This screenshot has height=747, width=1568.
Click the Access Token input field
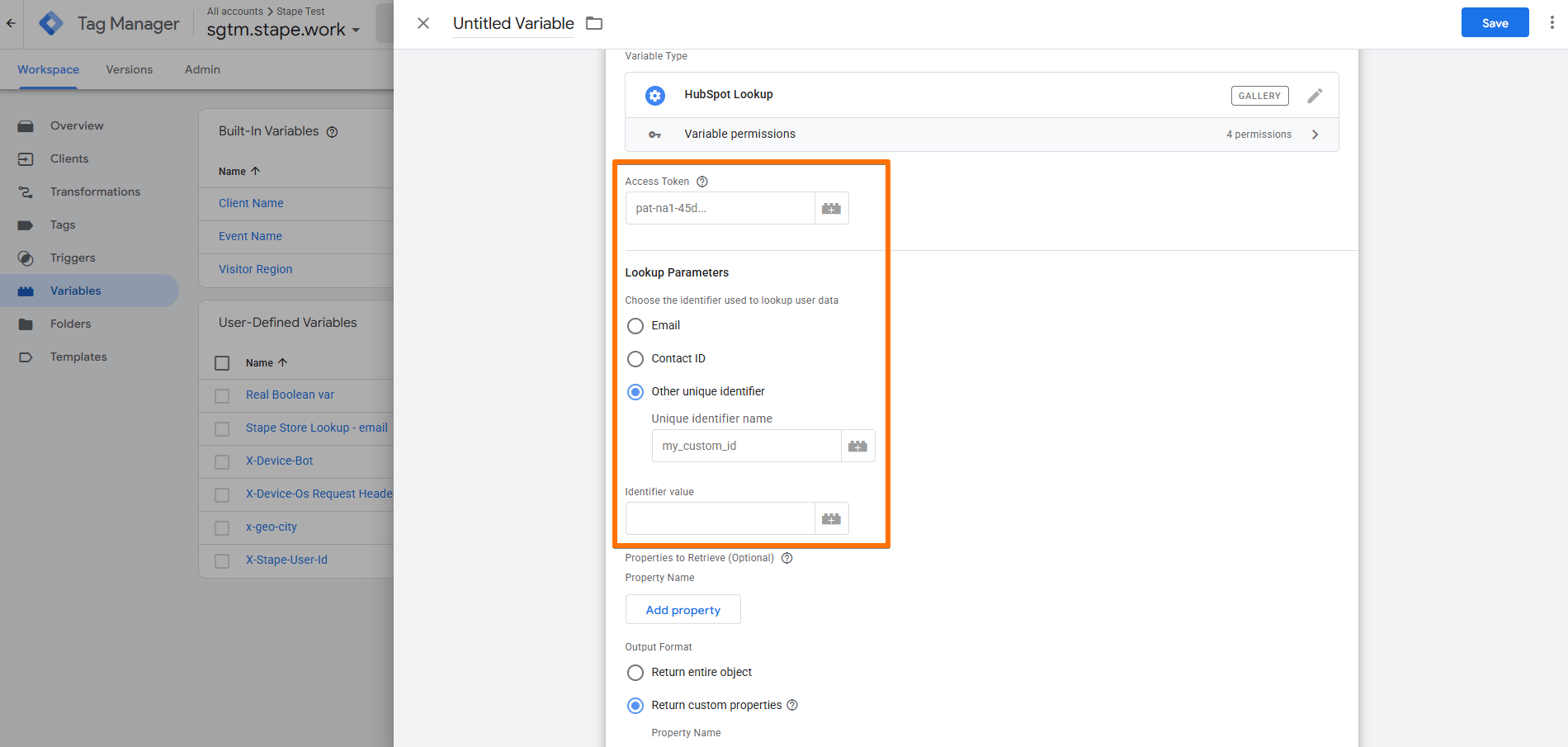[720, 208]
